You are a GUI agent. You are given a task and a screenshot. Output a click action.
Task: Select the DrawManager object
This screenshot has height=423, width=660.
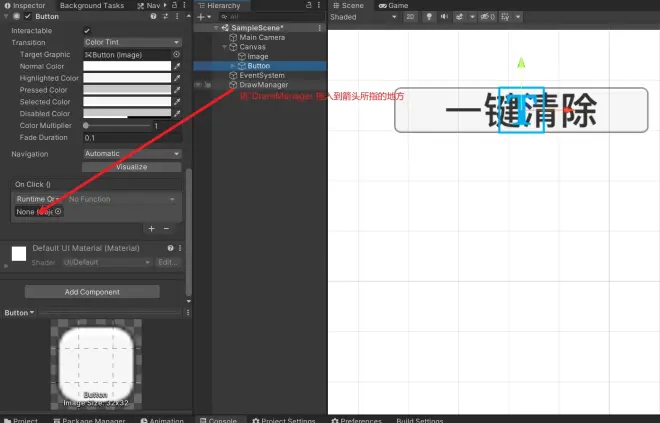[263, 85]
